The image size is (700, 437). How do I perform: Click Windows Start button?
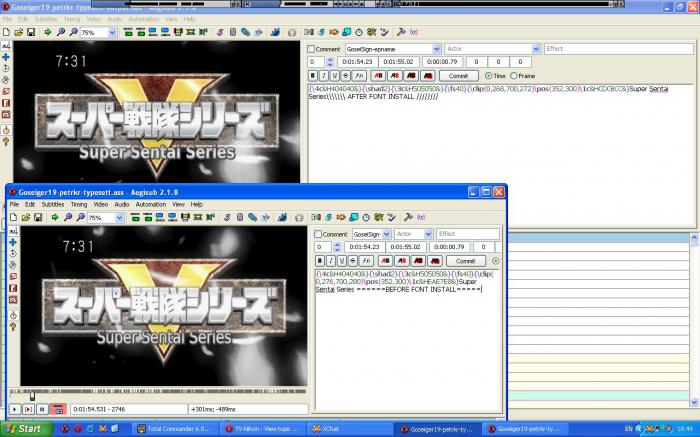click(27, 429)
